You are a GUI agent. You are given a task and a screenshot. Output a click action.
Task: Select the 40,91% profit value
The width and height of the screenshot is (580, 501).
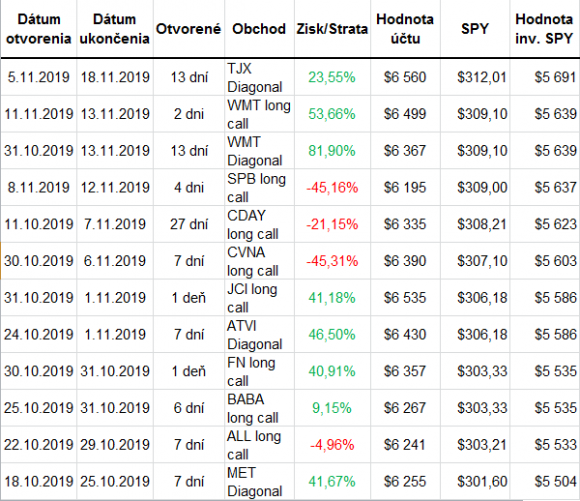[x=332, y=371]
